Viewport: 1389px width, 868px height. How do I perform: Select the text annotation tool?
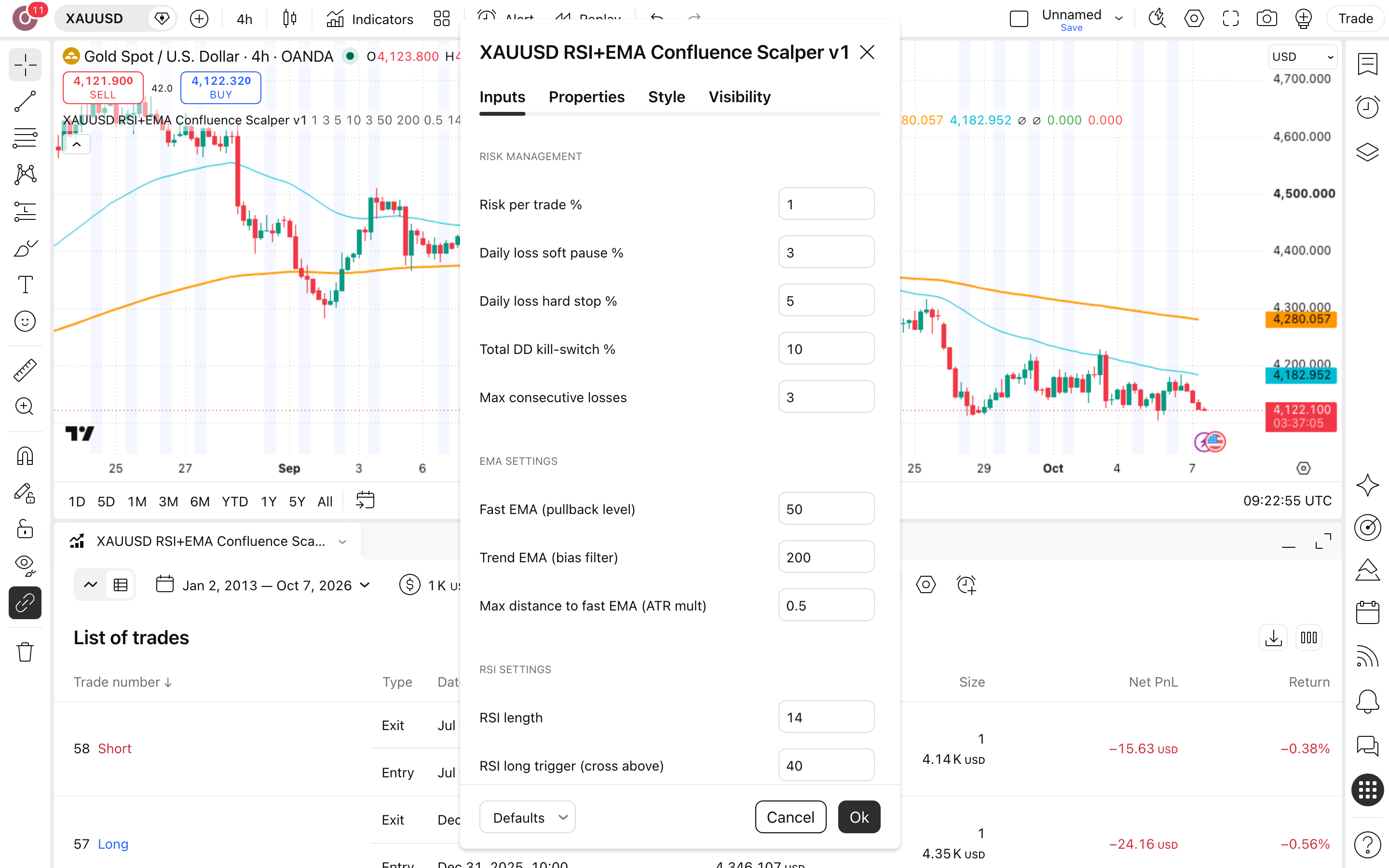coord(25,285)
